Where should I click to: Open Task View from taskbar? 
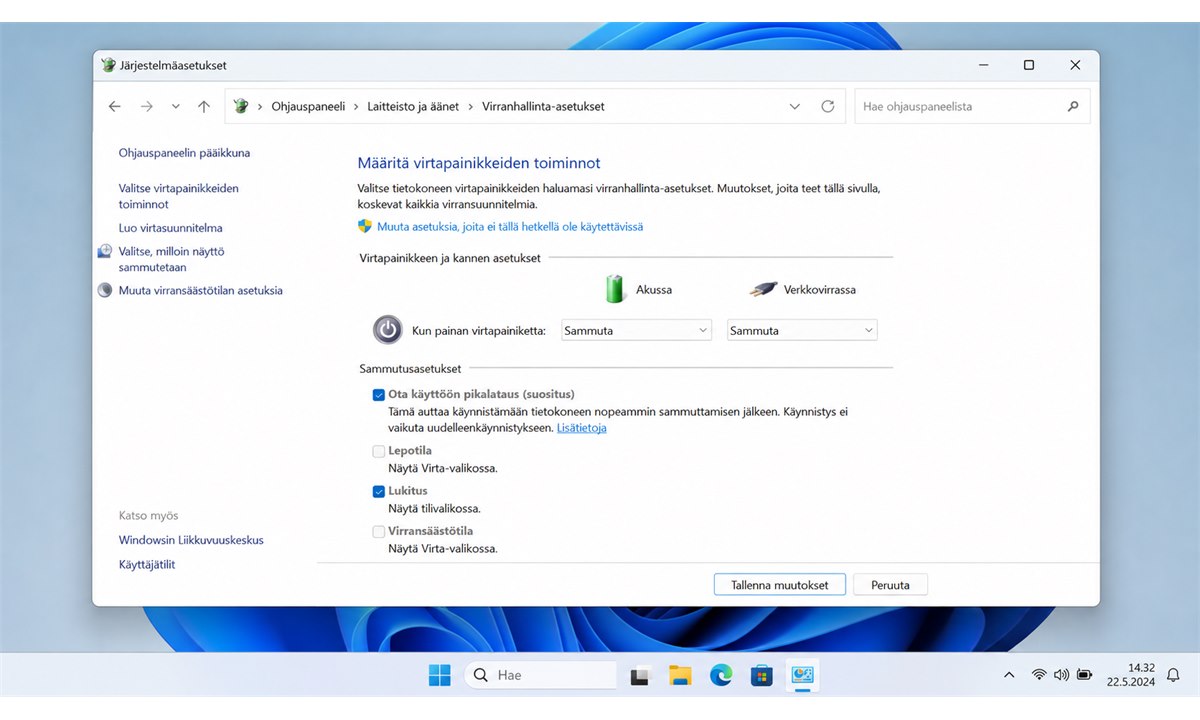pyautogui.click(x=641, y=676)
